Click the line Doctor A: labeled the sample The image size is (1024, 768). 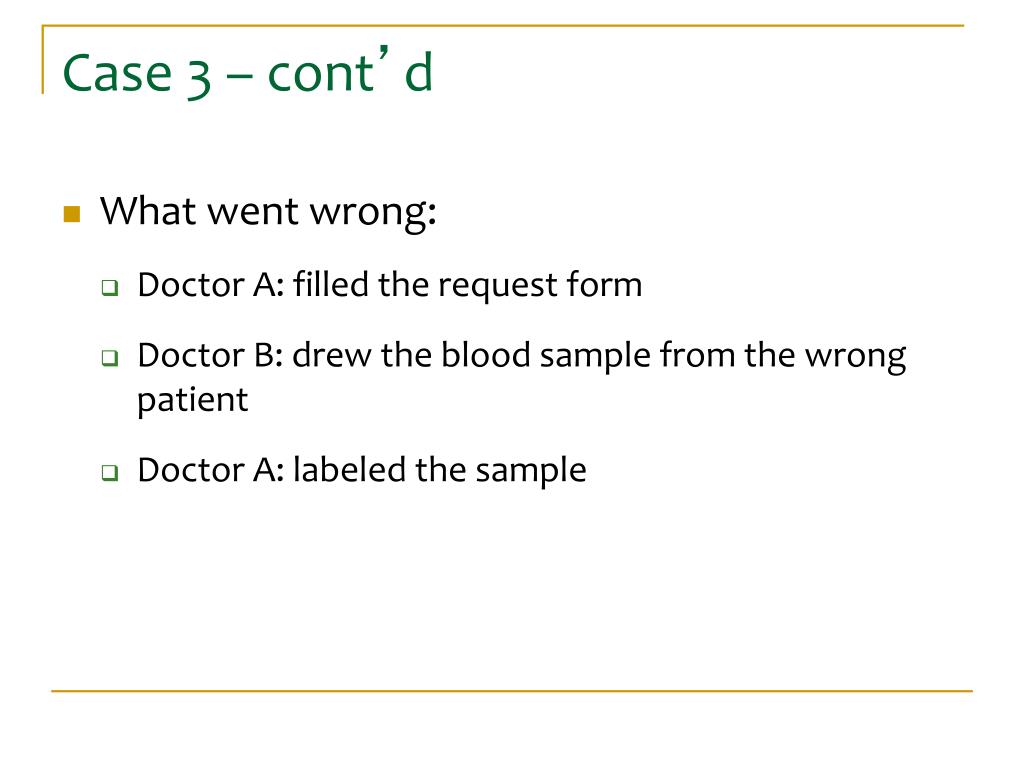coord(362,470)
